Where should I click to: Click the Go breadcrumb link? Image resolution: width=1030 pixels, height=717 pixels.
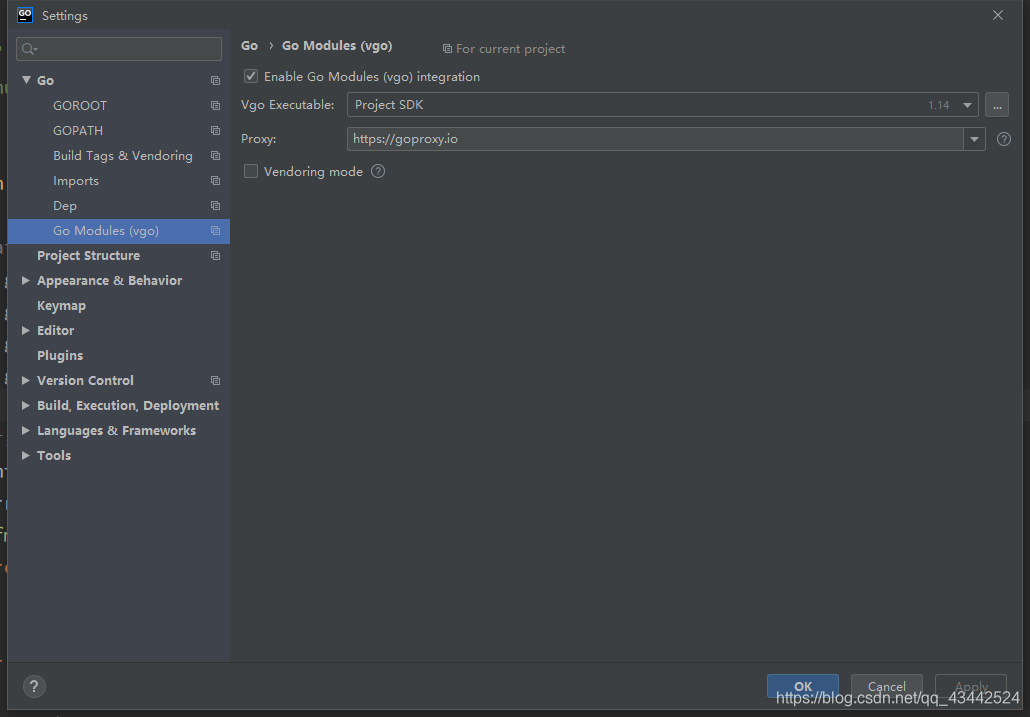pyautogui.click(x=250, y=46)
